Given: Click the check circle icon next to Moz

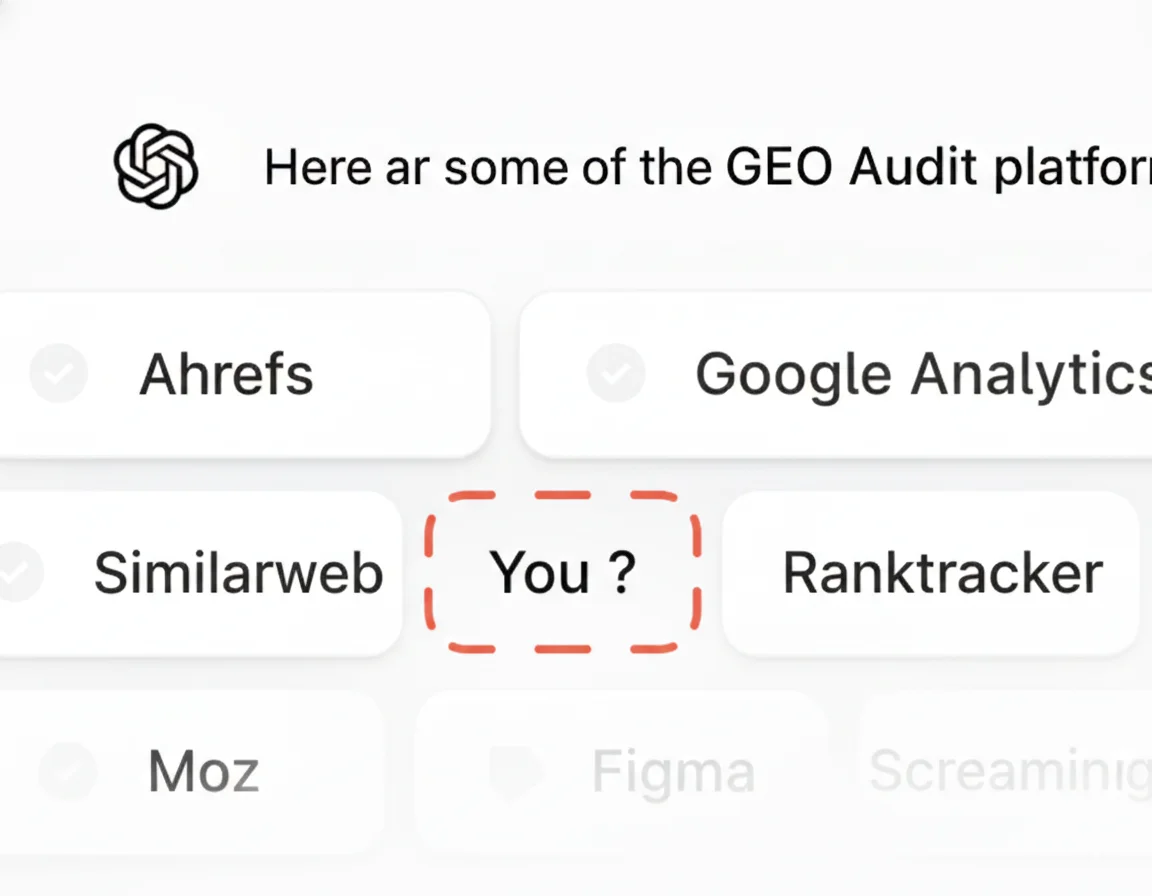Looking at the screenshot, I should coord(67,772).
